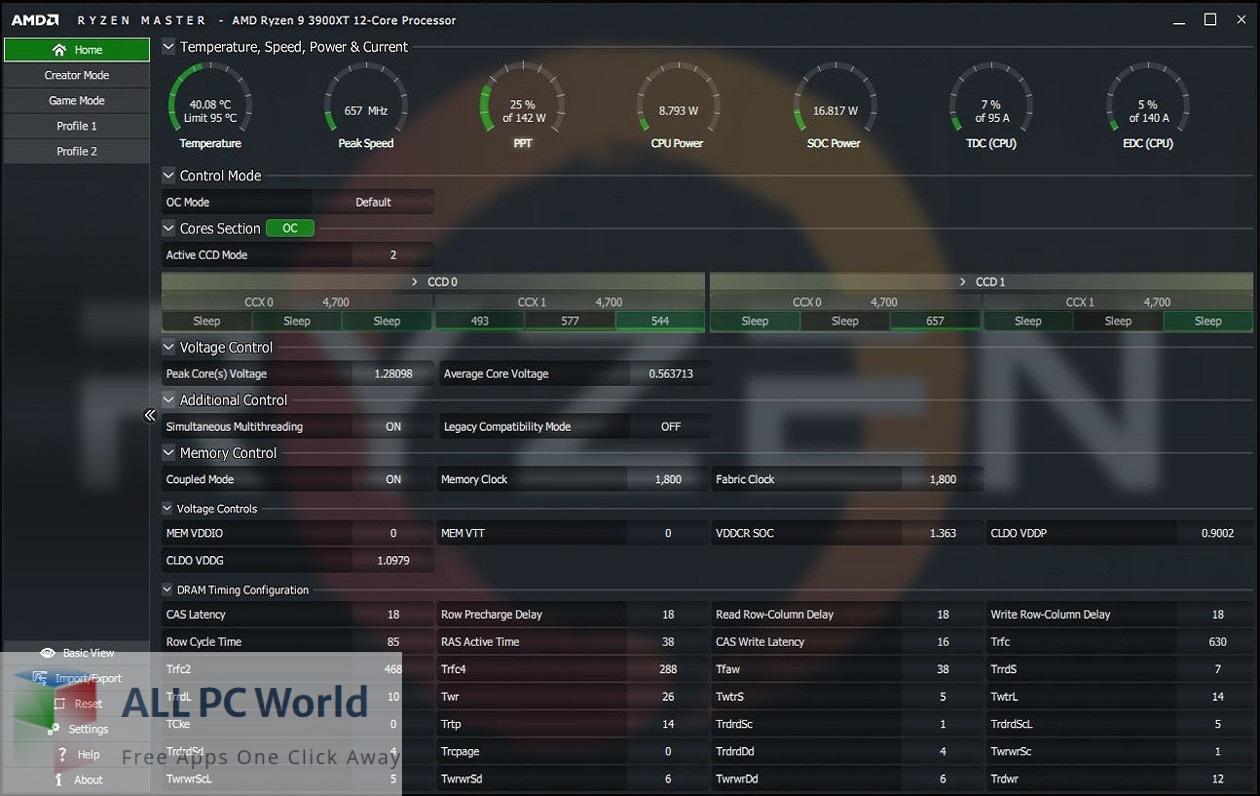Image resolution: width=1260 pixels, height=796 pixels.
Task: Click the Row Precharge Delay value field
Action: [x=668, y=615]
